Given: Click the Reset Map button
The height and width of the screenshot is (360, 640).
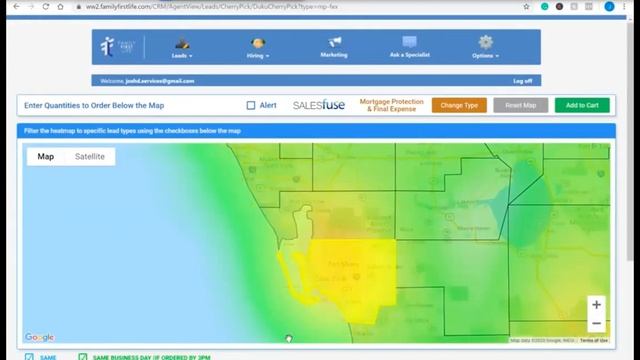Looking at the screenshot, I should pos(521,105).
